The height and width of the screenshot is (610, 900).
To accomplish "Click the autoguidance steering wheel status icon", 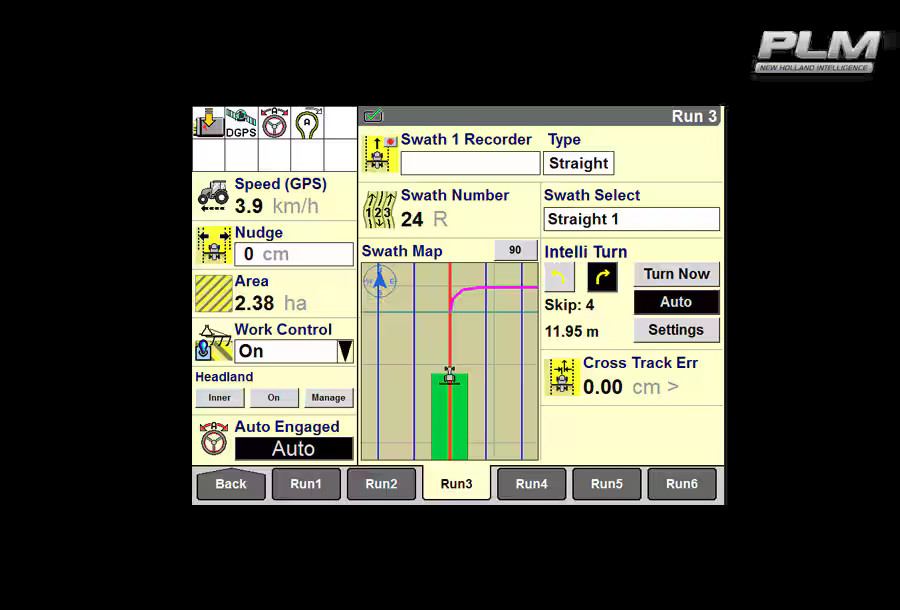I will 274,123.
